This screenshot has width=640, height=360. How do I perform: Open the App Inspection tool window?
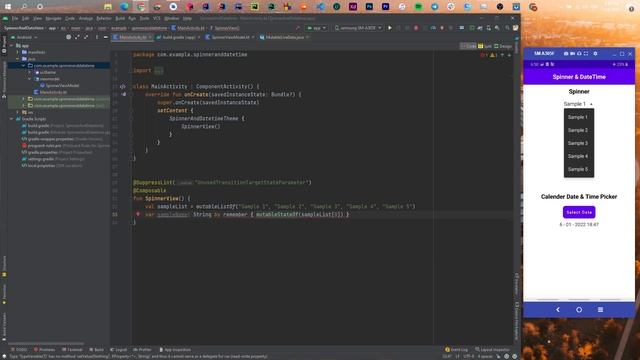click(175, 350)
